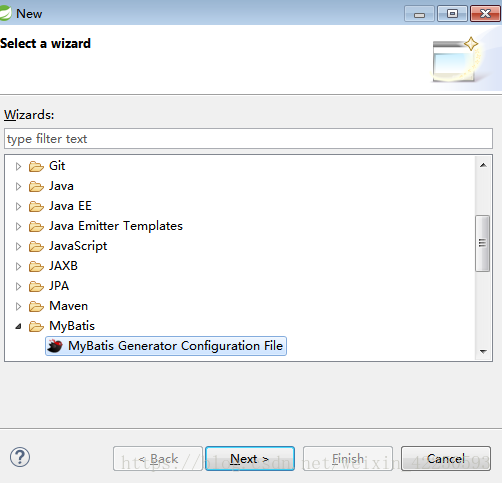Expand the Java EE tree node

(18, 206)
